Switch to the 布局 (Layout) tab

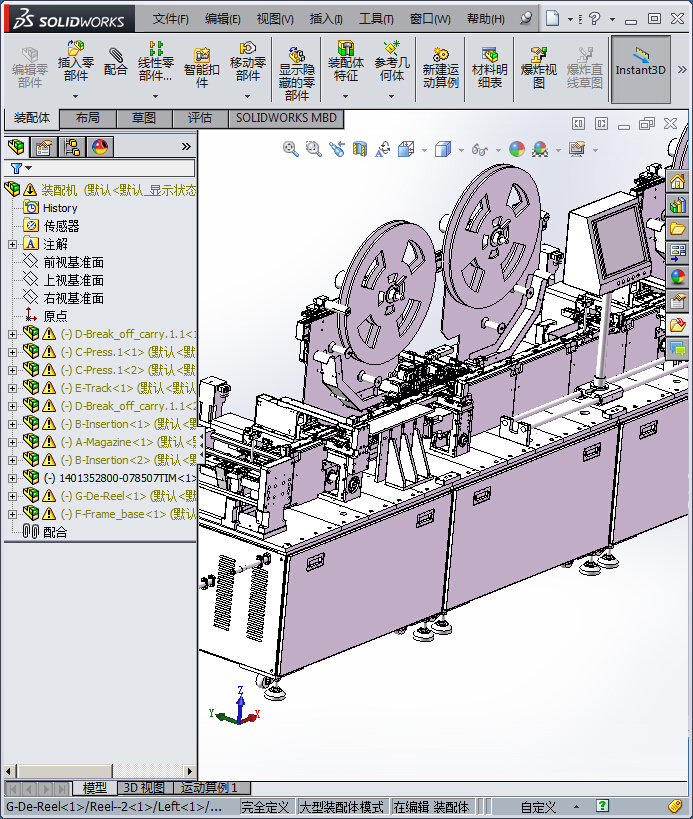88,118
